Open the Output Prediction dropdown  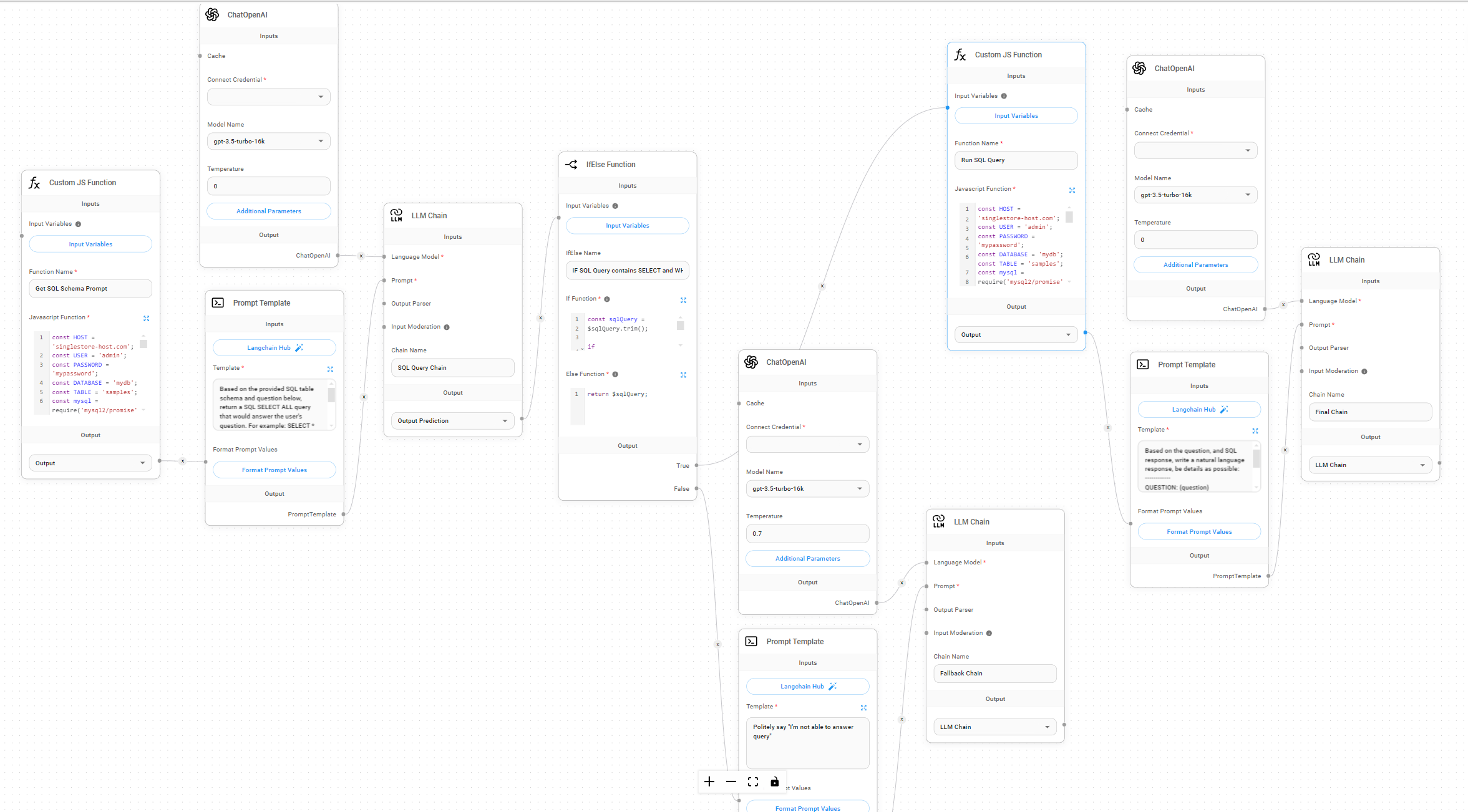click(x=453, y=421)
